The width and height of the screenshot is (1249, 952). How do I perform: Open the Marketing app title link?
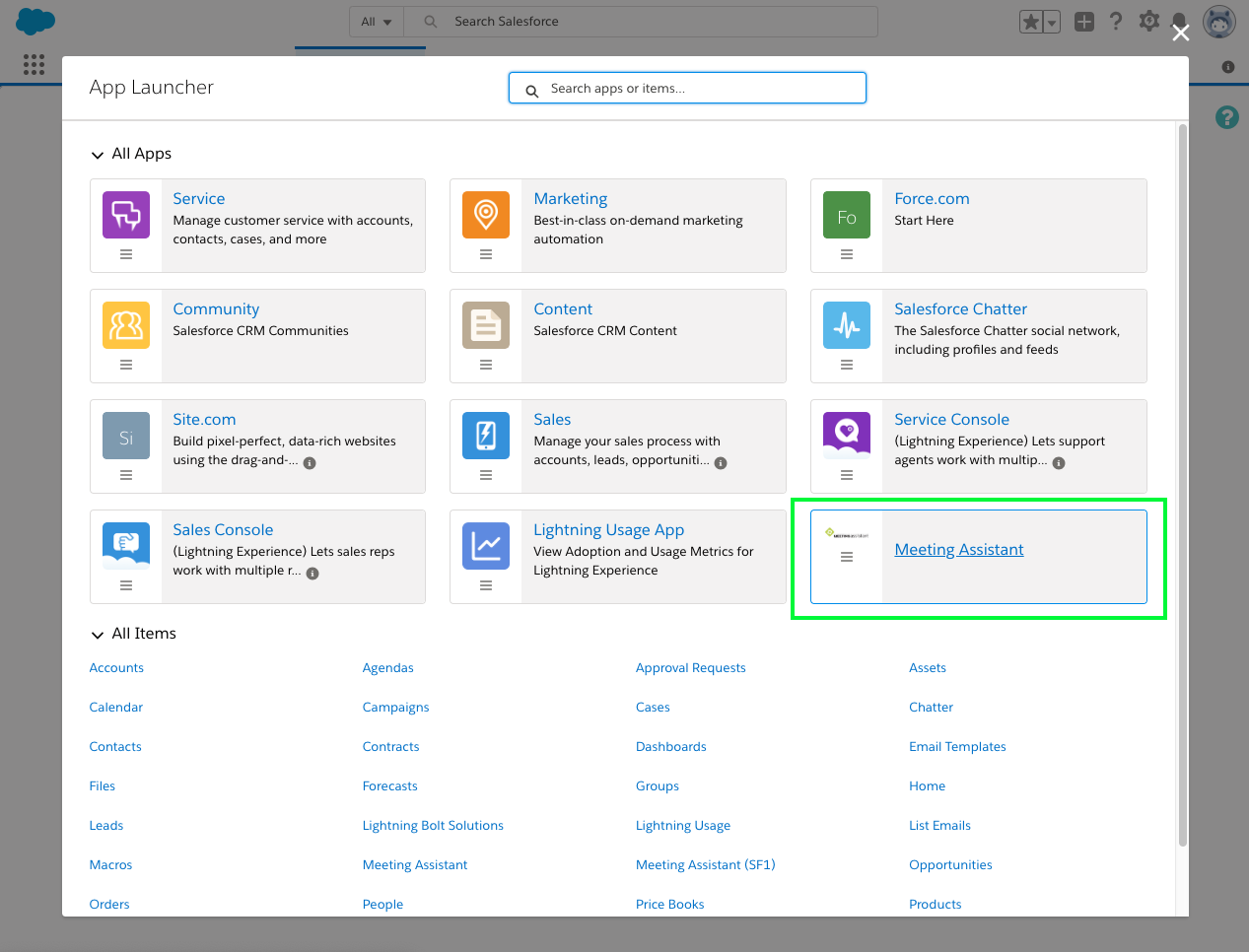coord(571,198)
